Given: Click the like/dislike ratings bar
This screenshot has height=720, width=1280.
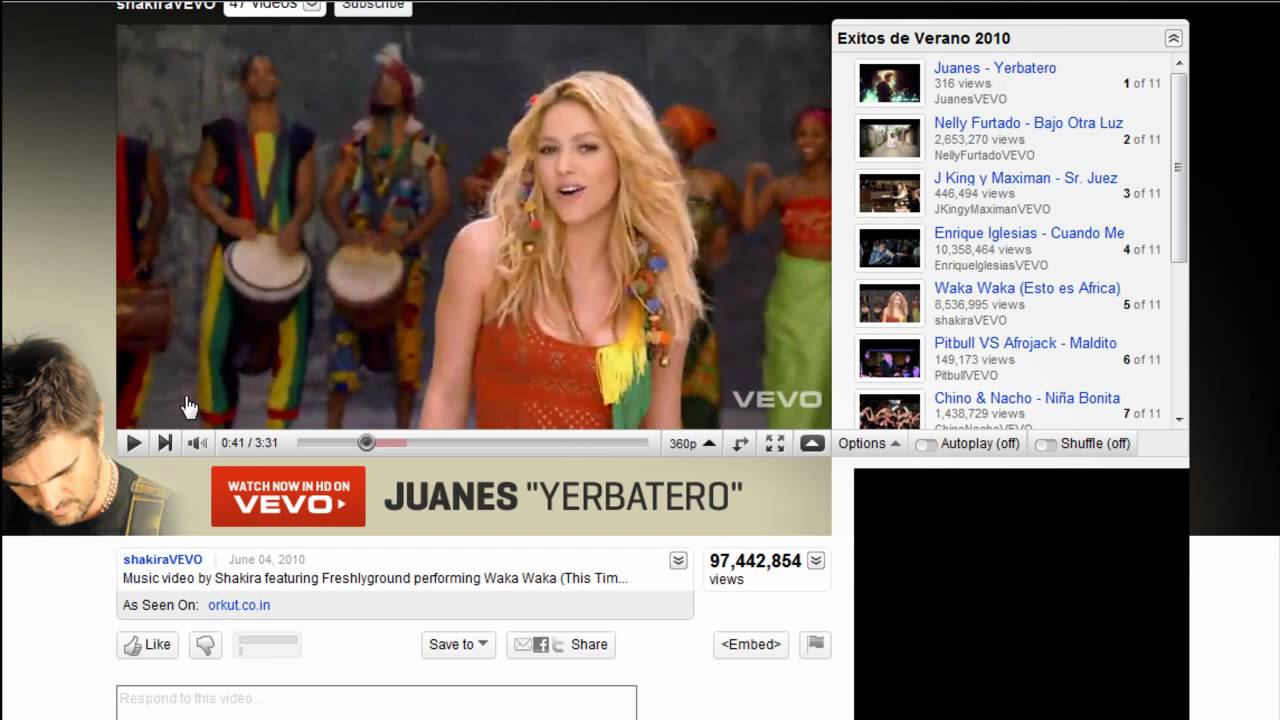Looking at the screenshot, I should [268, 645].
